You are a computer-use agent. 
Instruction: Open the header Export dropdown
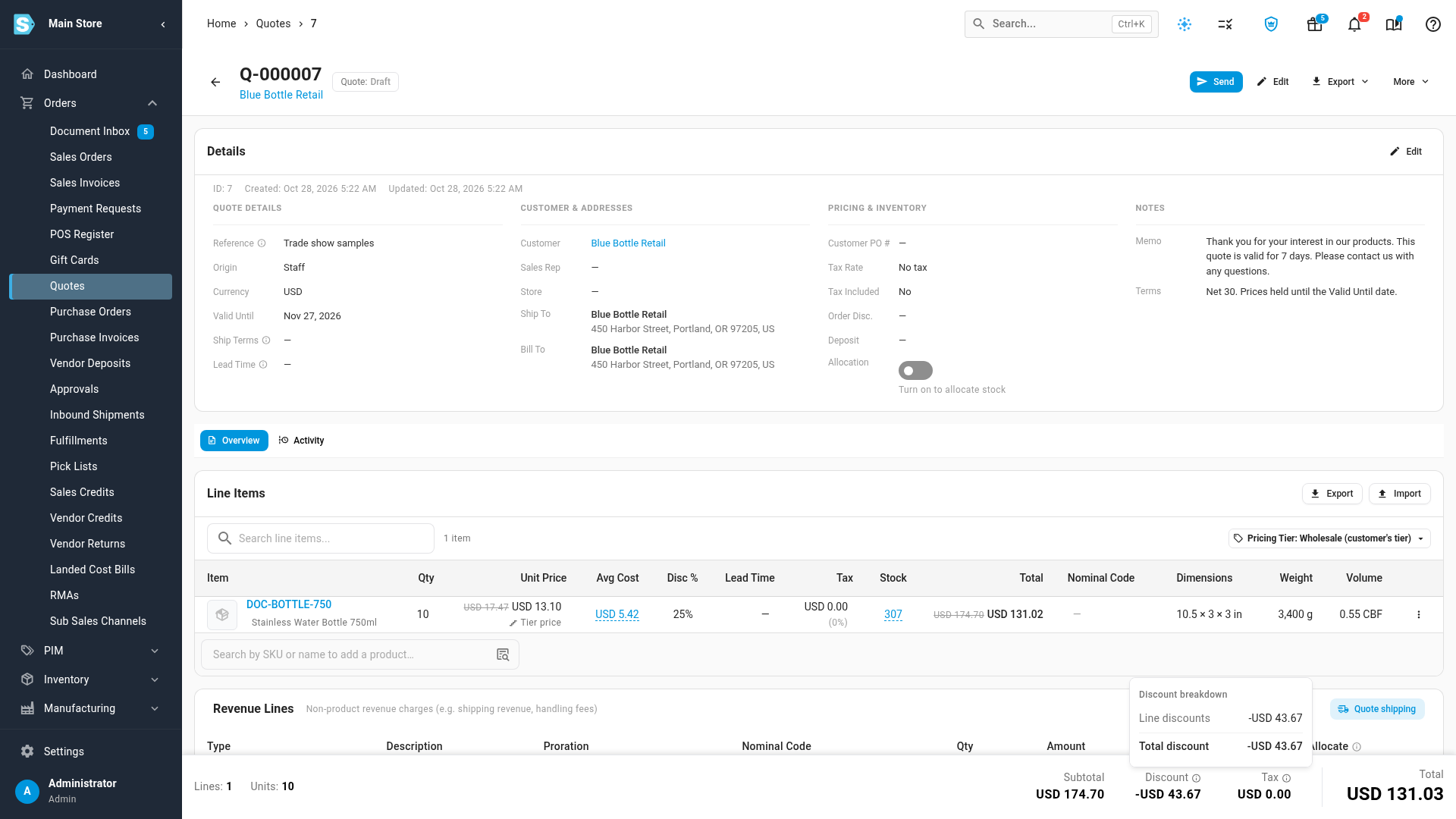tap(1340, 82)
